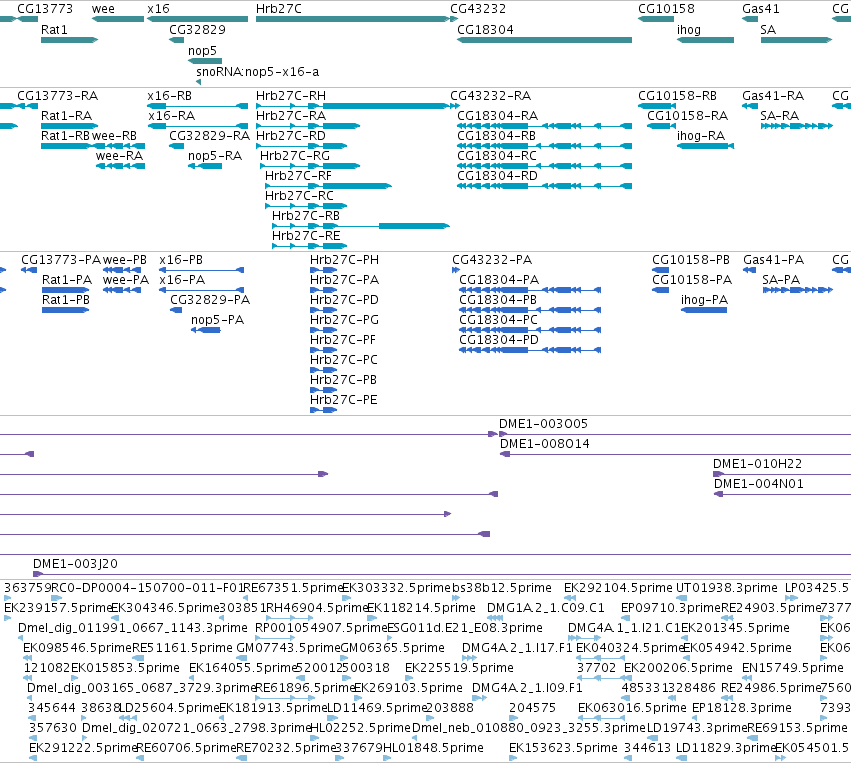Click the CG13773 gene label
Viewport: 851px width, 763px height.
pyautogui.click(x=45, y=9)
